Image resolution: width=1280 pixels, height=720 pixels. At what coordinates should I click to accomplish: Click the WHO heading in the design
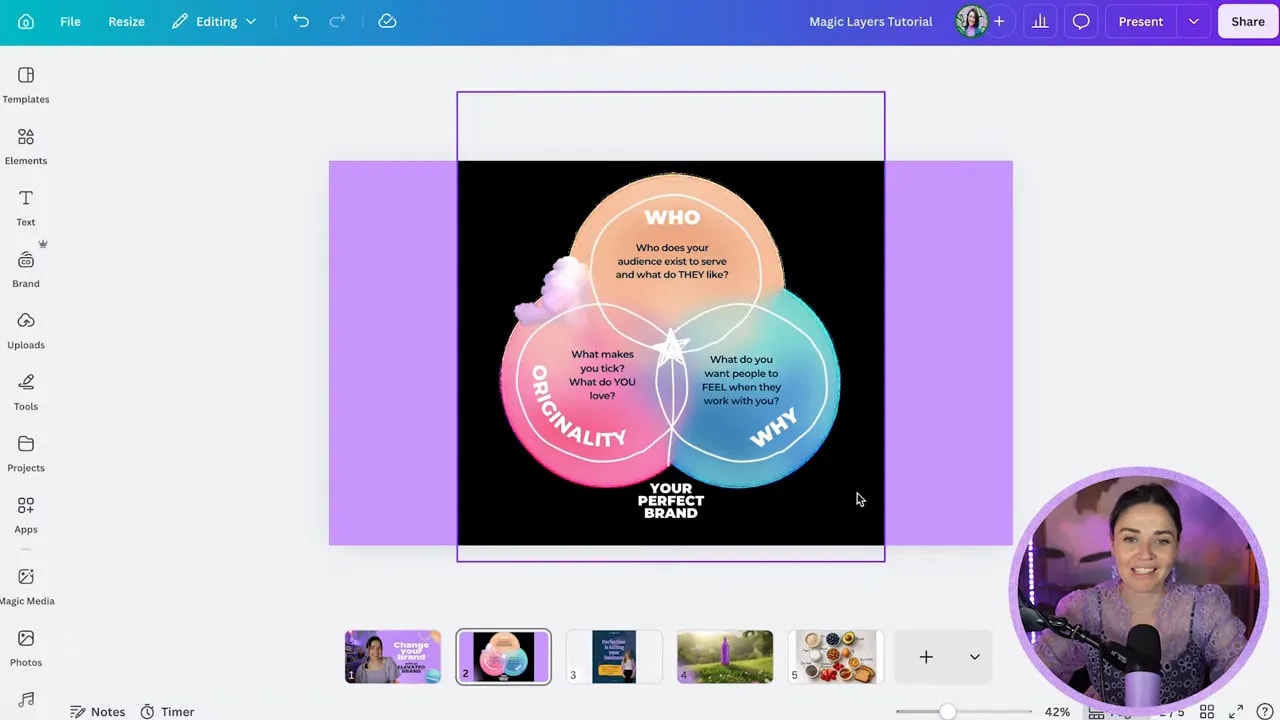pyautogui.click(x=672, y=217)
